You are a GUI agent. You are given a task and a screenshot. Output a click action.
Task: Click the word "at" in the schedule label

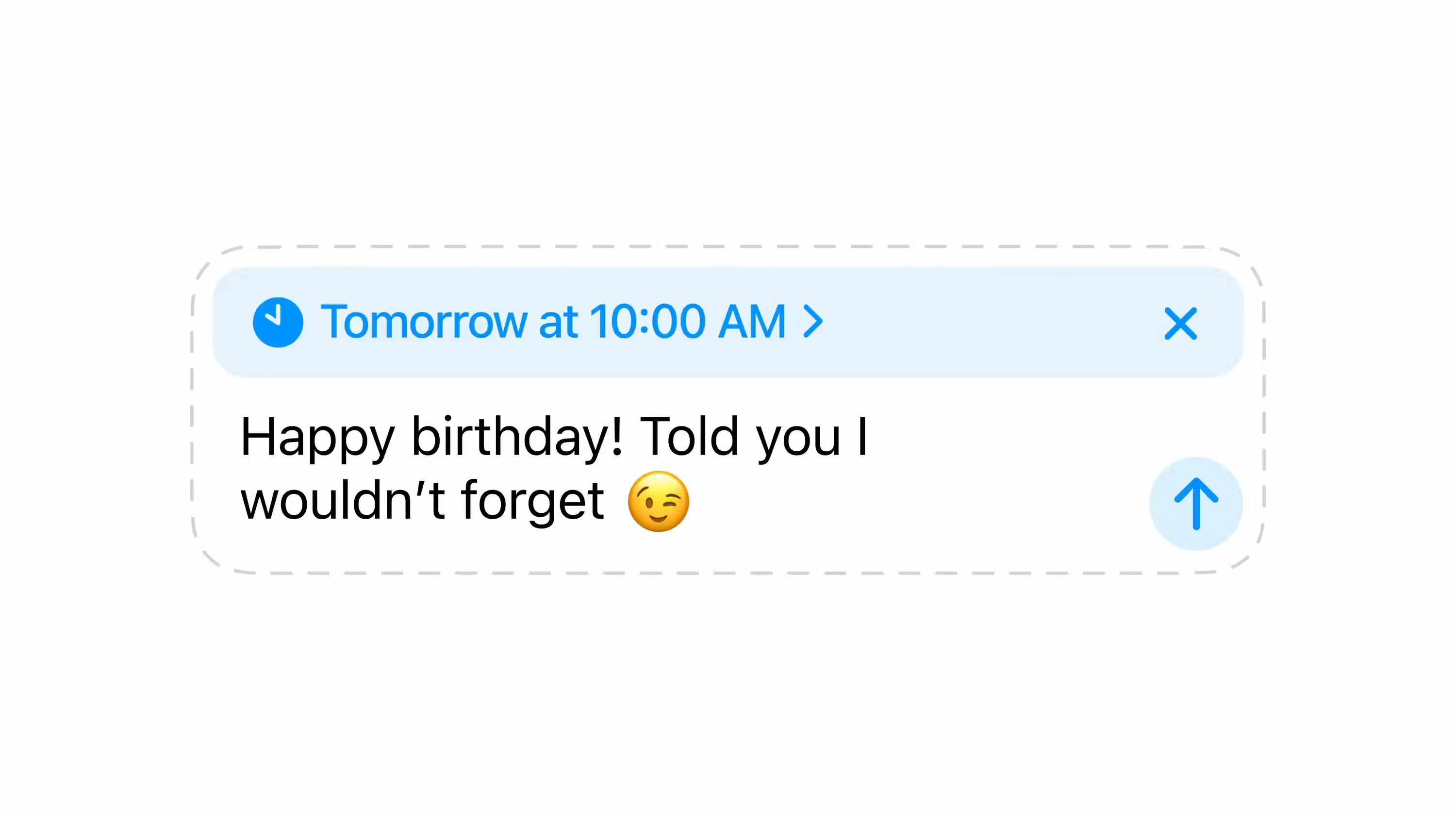tap(558, 322)
